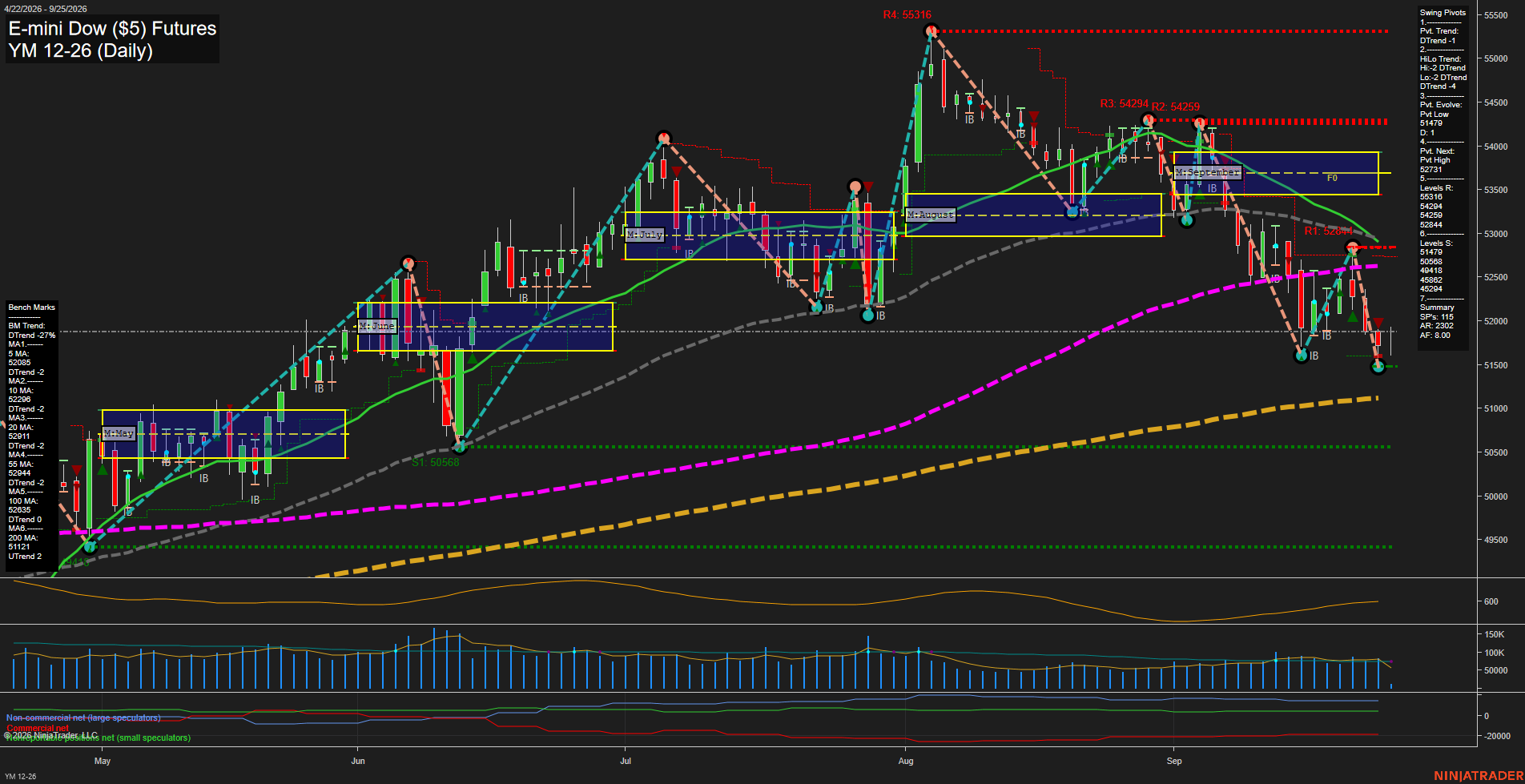The image size is (1525, 784).
Task: Click the YM 12-26 (Daily) subtitle
Action: pos(80,50)
